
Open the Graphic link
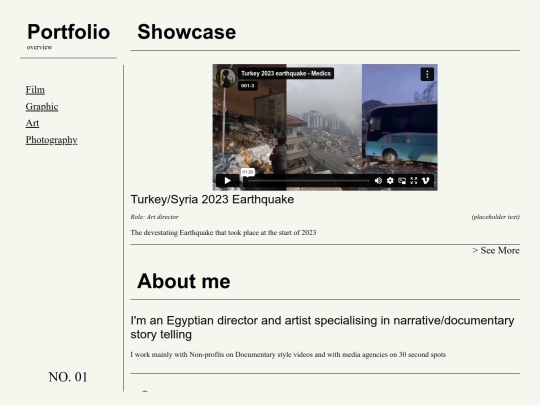[42, 106]
